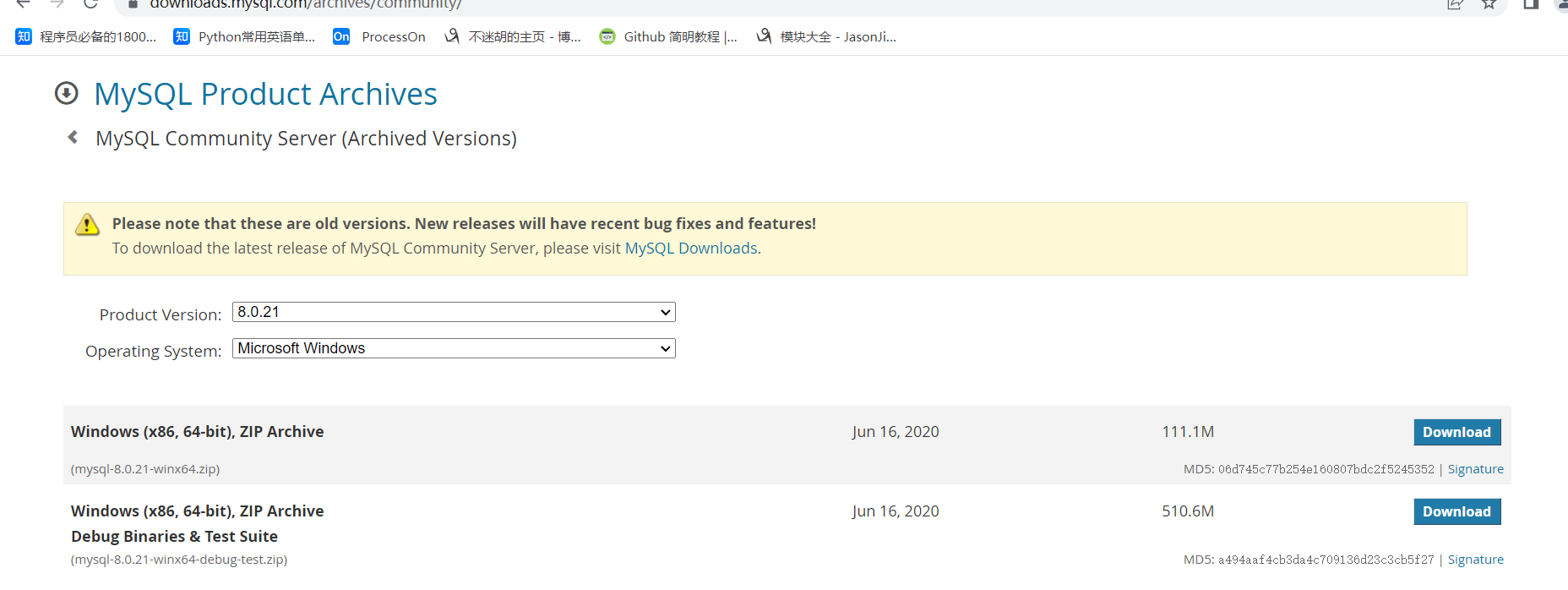
Task: Open Signature link for mysql-8.0.21-winx64.zip
Action: [1475, 469]
